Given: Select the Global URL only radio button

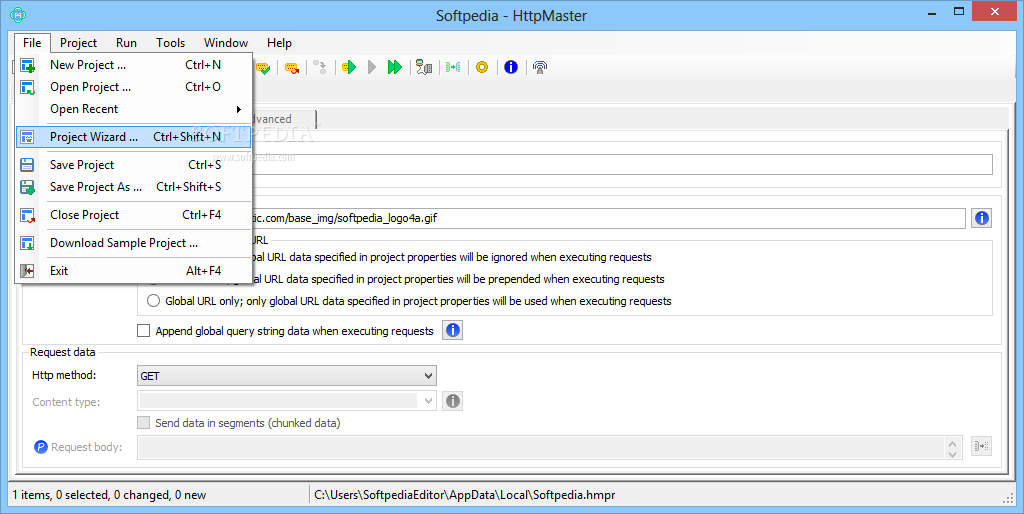Looking at the screenshot, I should point(153,301).
